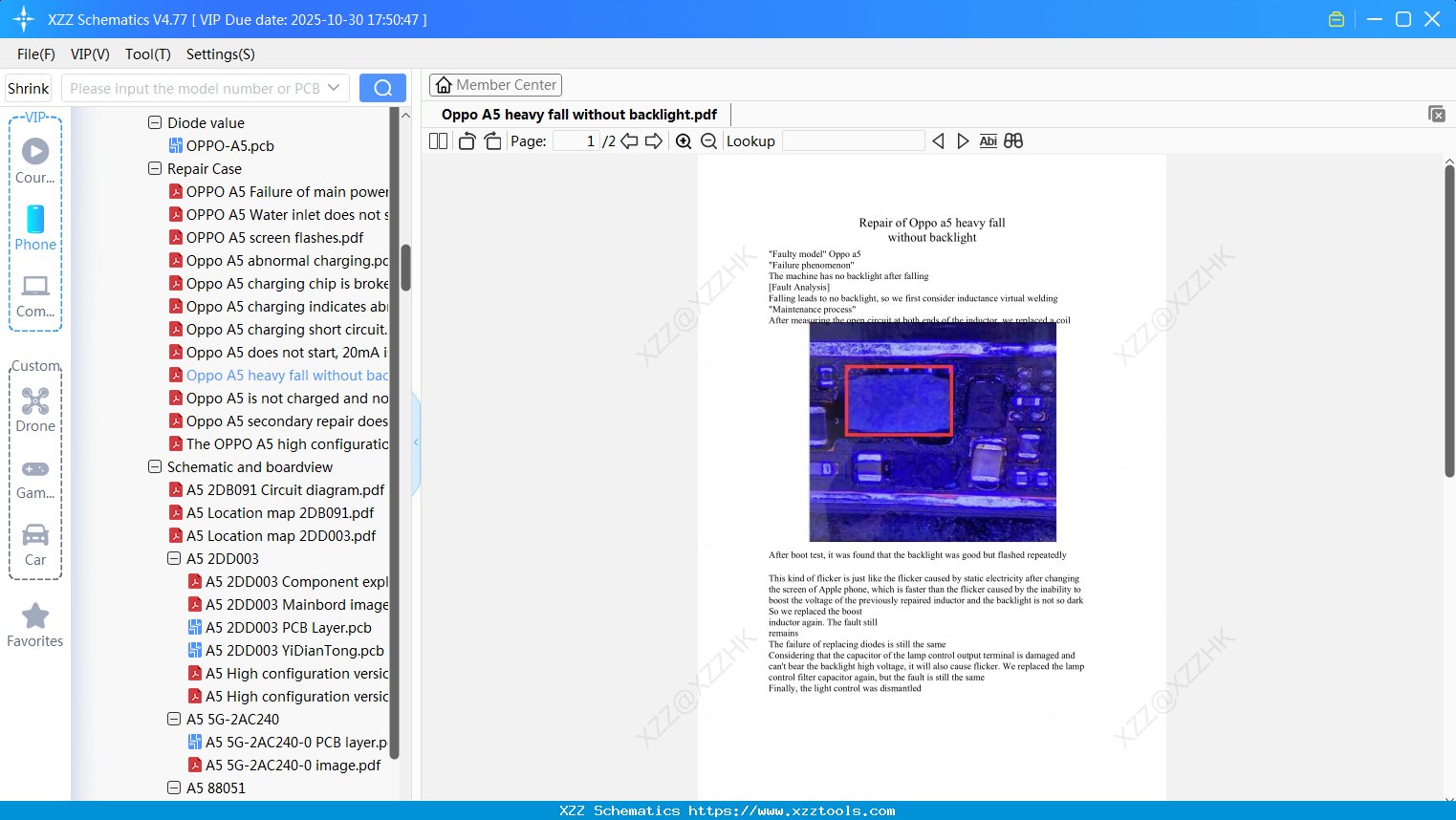Viewport: 1456px width, 820px height.
Task: Open the OPPO-A5.pcb file
Action: pos(222,145)
